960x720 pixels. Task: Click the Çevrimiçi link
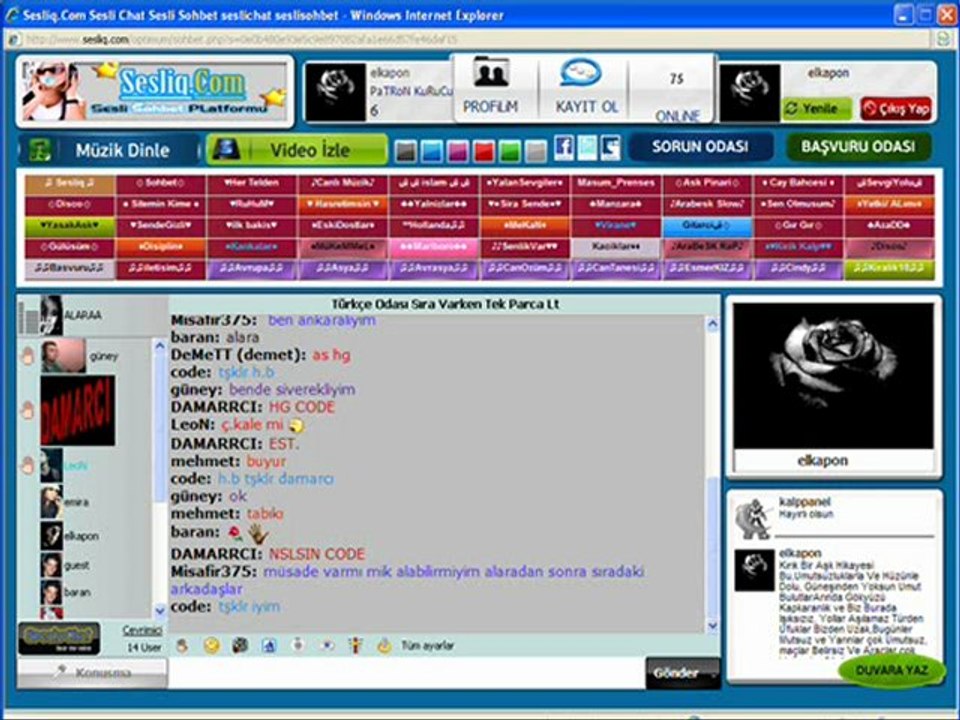142,631
